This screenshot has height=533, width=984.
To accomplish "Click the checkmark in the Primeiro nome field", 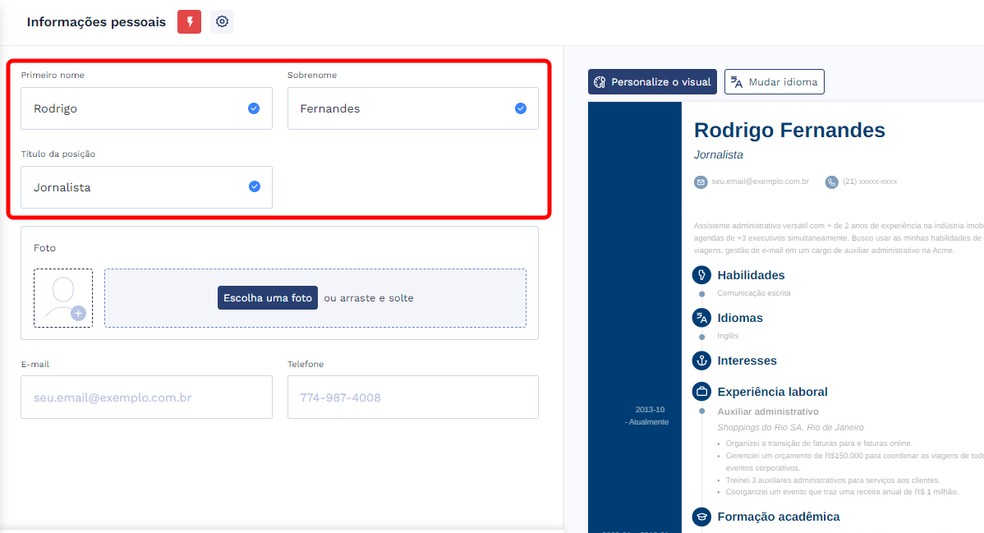I will 254,109.
